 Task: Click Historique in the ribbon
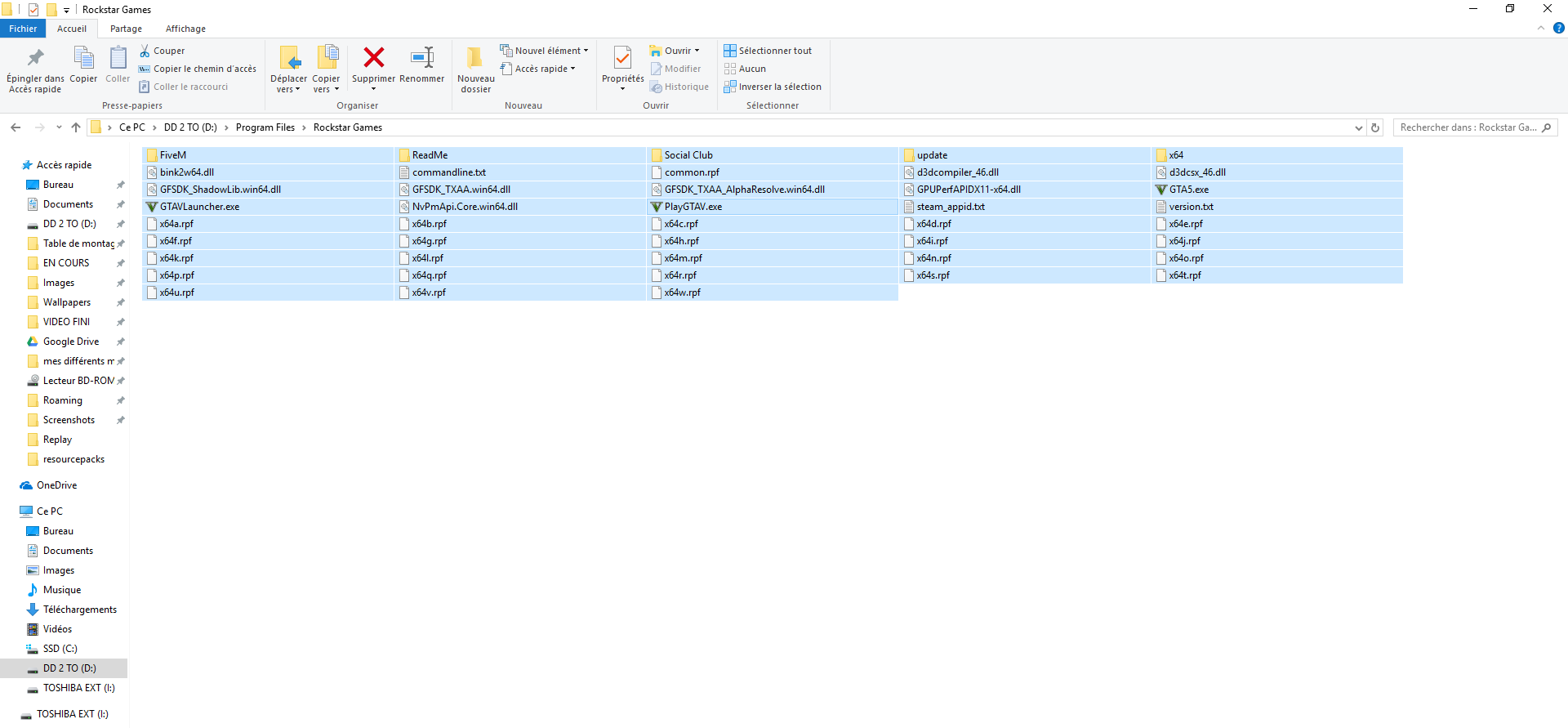tap(679, 87)
